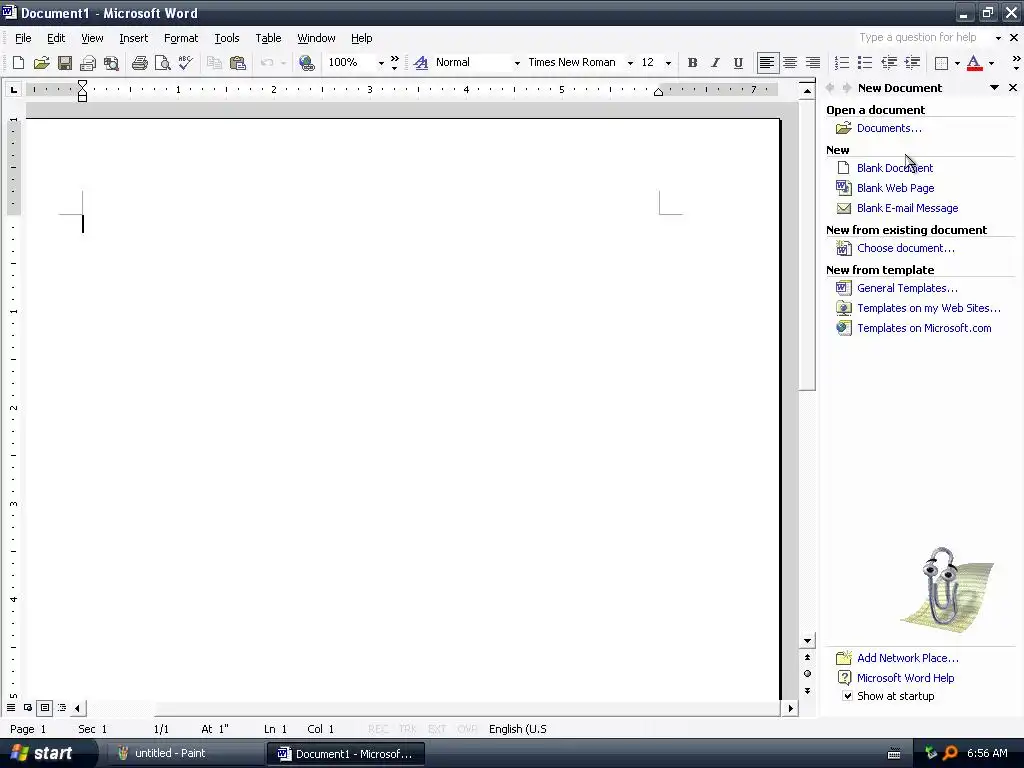Click the Insert Hyperlink globe icon

coord(306,63)
